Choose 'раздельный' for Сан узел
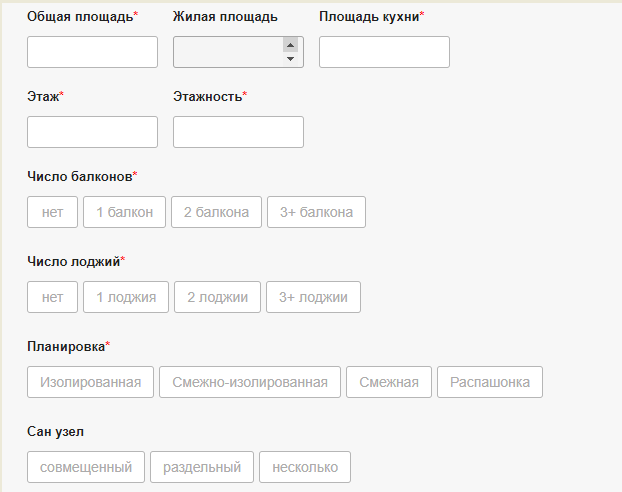This screenshot has height=492, width=622. point(202,467)
